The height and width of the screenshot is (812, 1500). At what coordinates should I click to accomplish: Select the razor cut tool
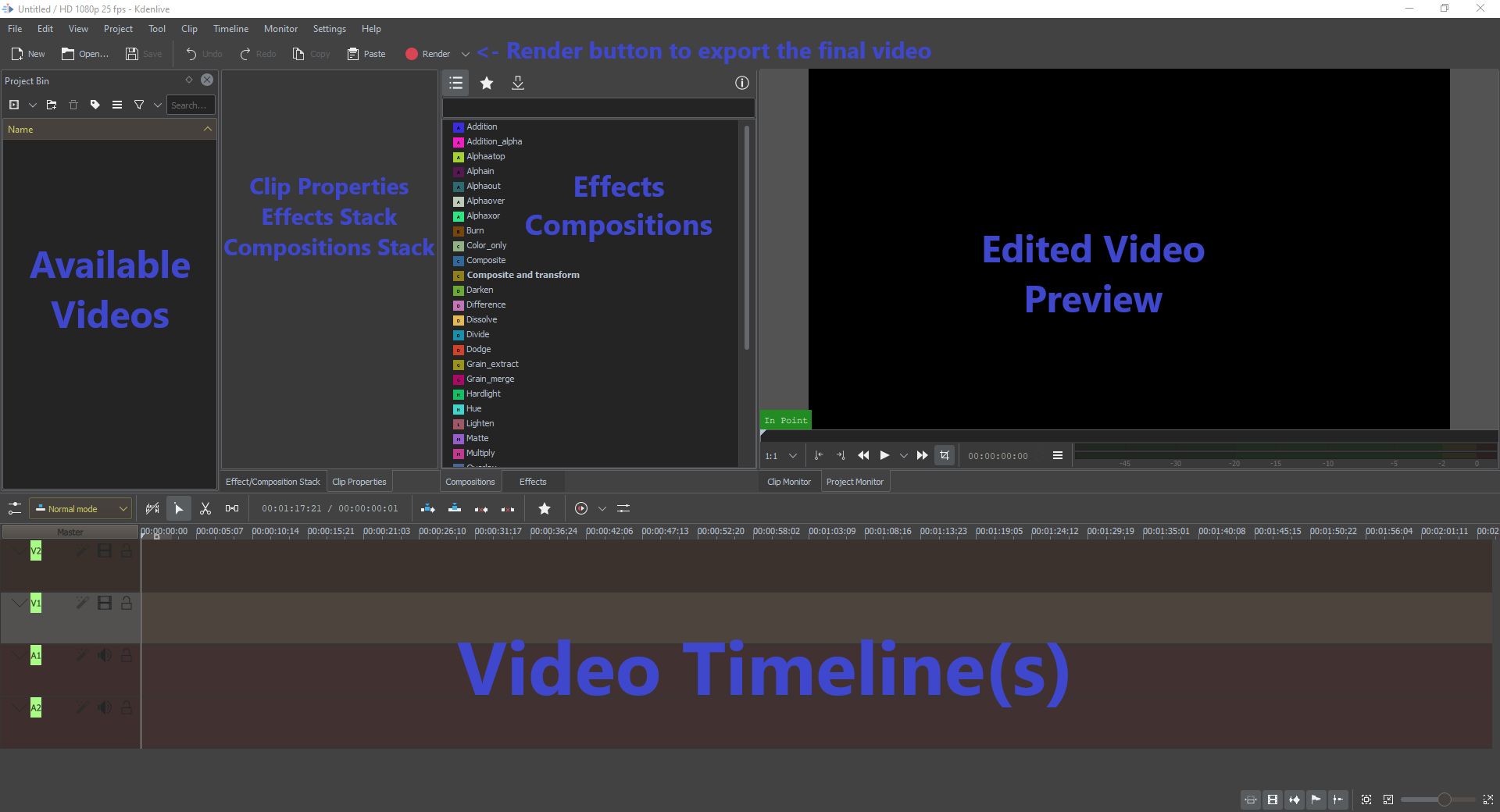[x=205, y=508]
